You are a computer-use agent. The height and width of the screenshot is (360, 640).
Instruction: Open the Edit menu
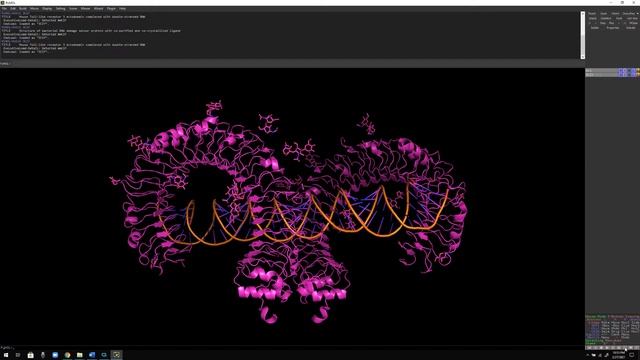pyautogui.click(x=13, y=9)
